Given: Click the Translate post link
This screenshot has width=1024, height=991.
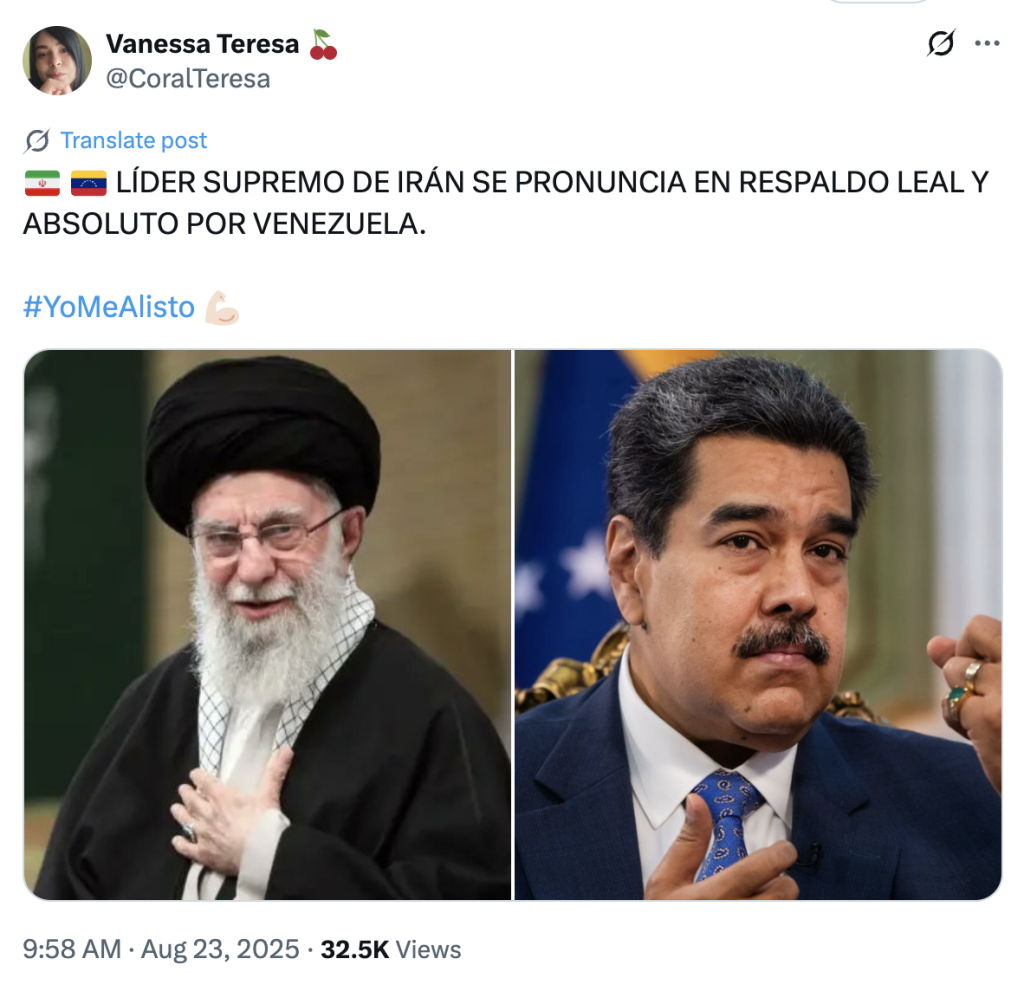Looking at the screenshot, I should (x=133, y=140).
